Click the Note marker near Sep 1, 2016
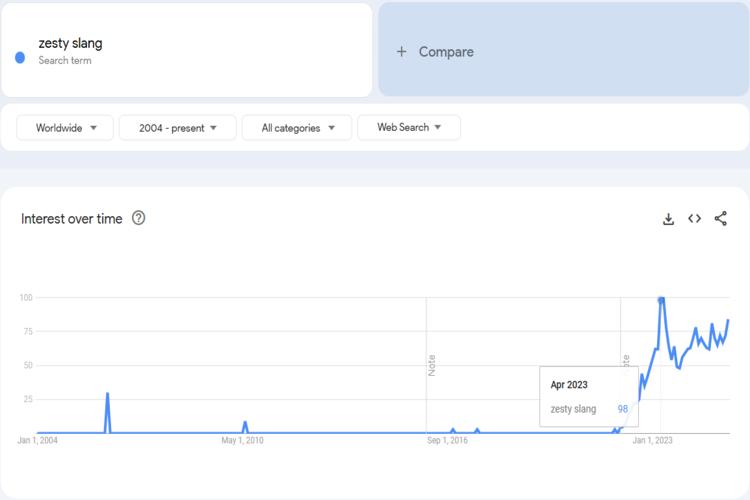 431,366
